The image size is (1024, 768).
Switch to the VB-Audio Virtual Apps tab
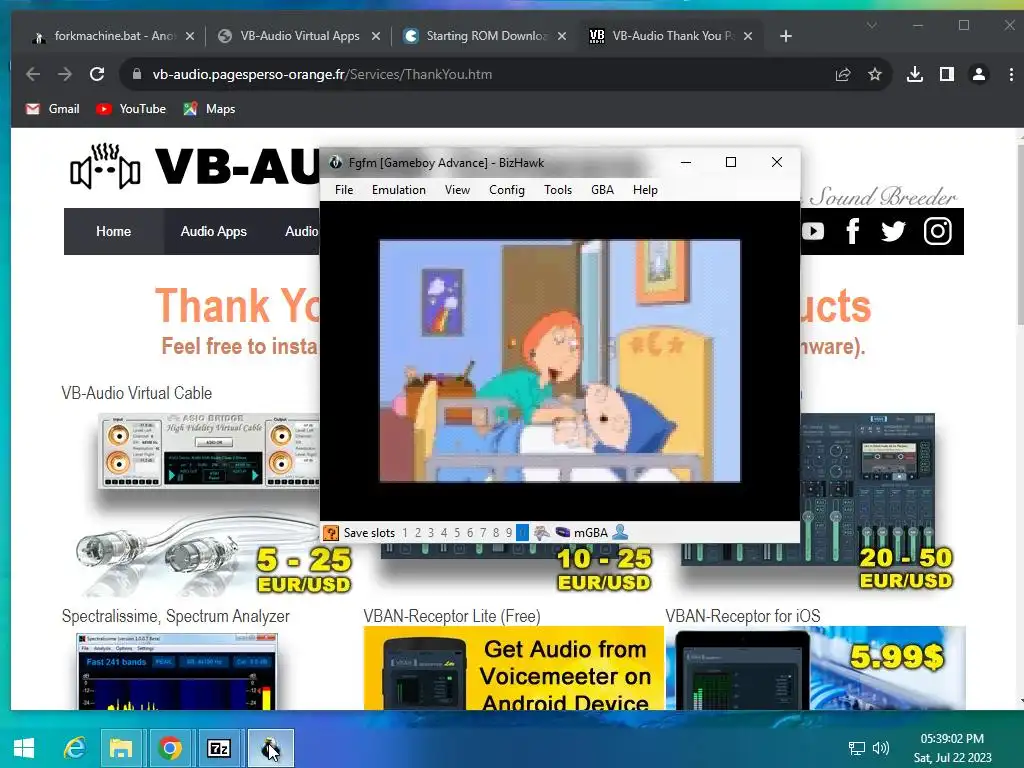tap(299, 36)
